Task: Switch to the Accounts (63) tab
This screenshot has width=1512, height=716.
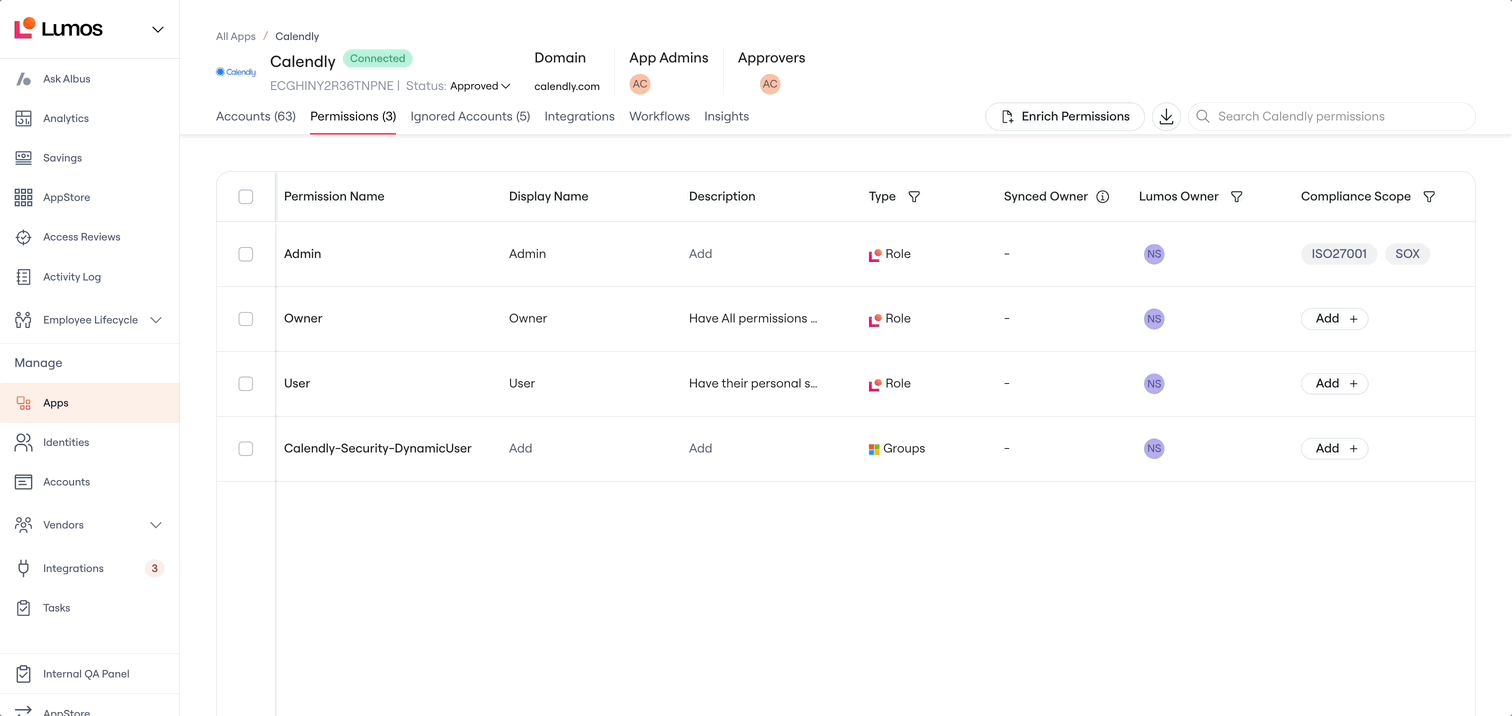Action: (256, 117)
